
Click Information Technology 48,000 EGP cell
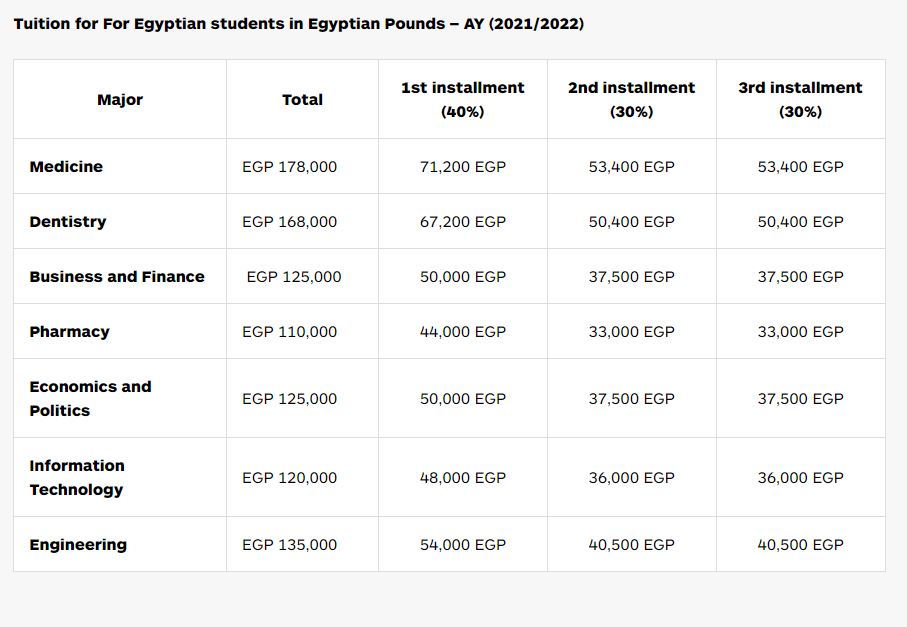click(x=463, y=478)
